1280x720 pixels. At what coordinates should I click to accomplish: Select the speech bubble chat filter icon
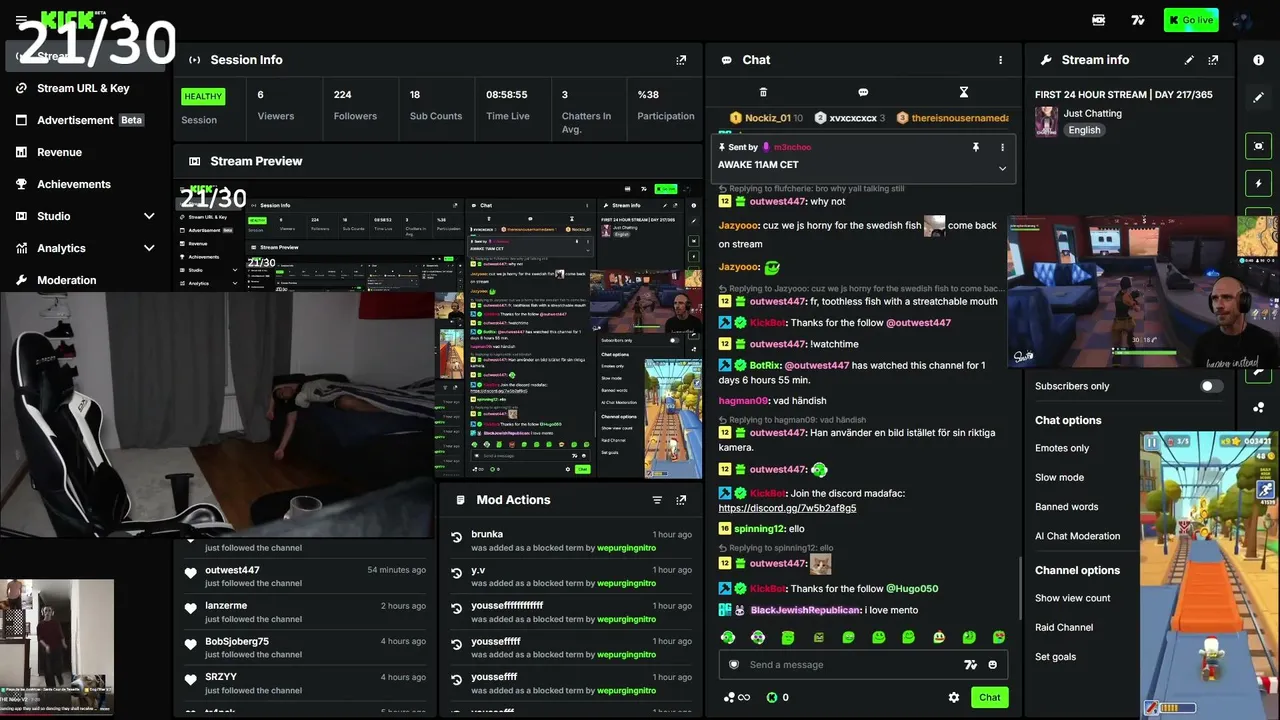pyautogui.click(x=863, y=92)
